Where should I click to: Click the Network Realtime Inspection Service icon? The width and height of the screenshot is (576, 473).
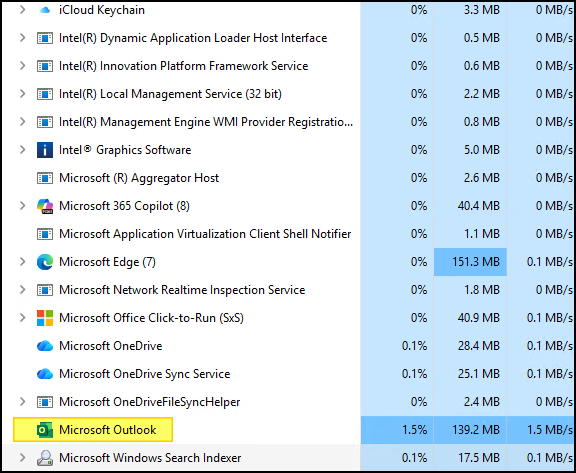[45, 290]
